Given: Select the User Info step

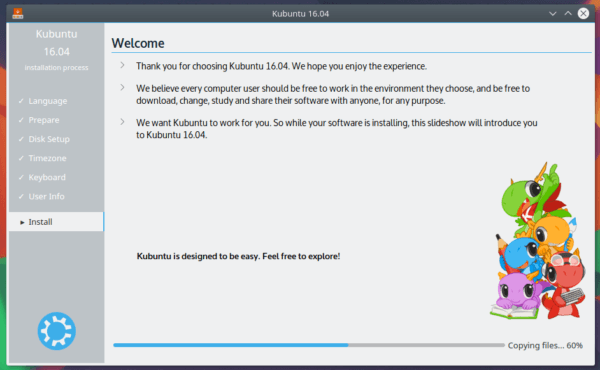Looking at the screenshot, I should coord(46,197).
